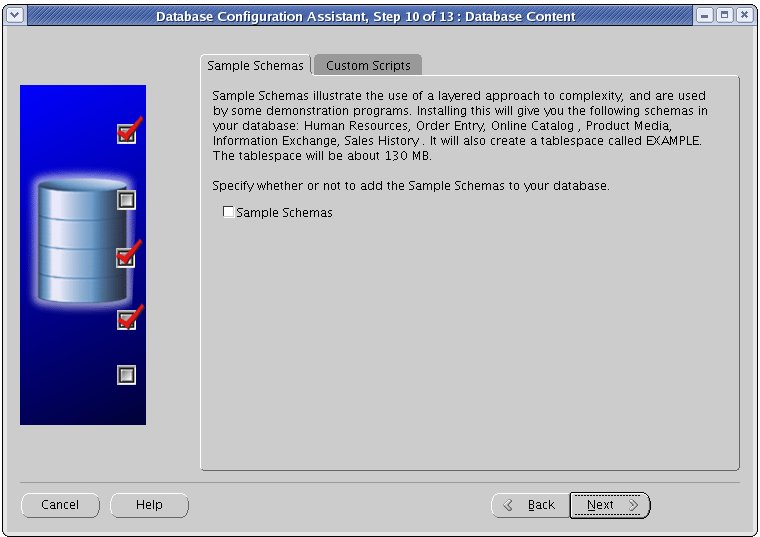Click the Database Configuration Assistant title bar
The width and height of the screenshot is (760, 537).
point(365,16)
